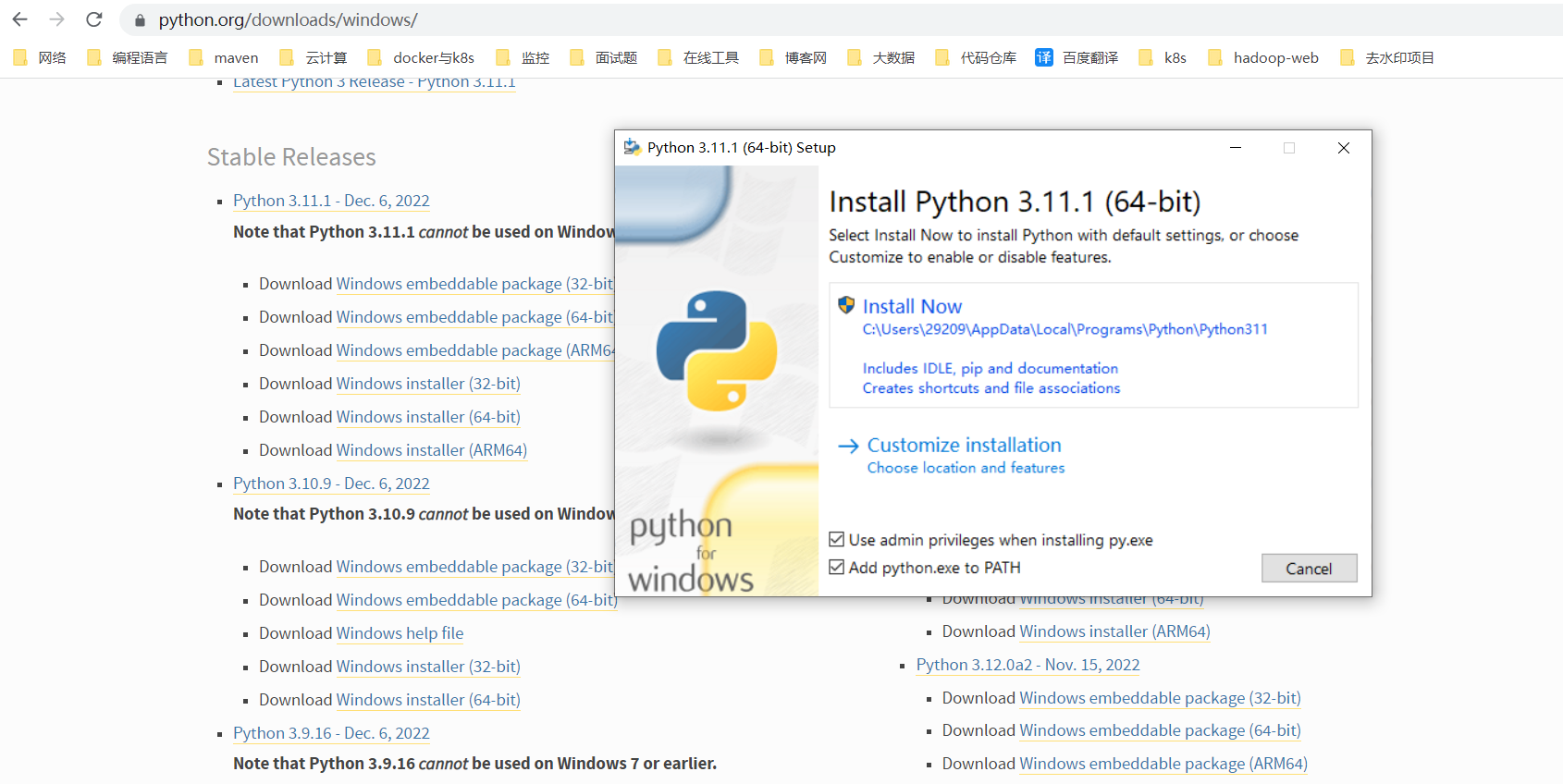Click the browser forward arrow
This screenshot has width=1563, height=784.
pos(56,19)
